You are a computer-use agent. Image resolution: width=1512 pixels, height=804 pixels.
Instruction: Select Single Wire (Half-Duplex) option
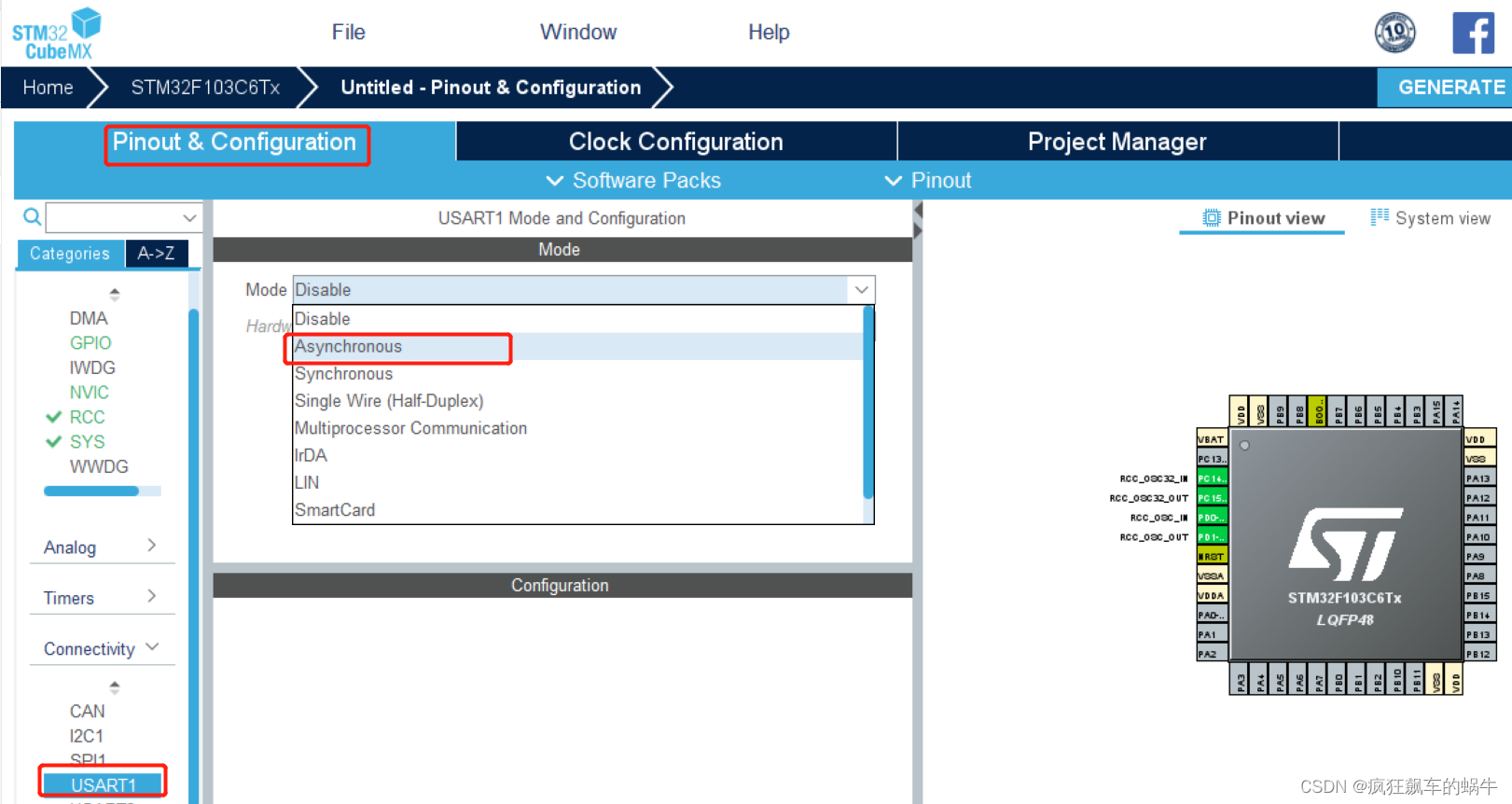[578, 401]
